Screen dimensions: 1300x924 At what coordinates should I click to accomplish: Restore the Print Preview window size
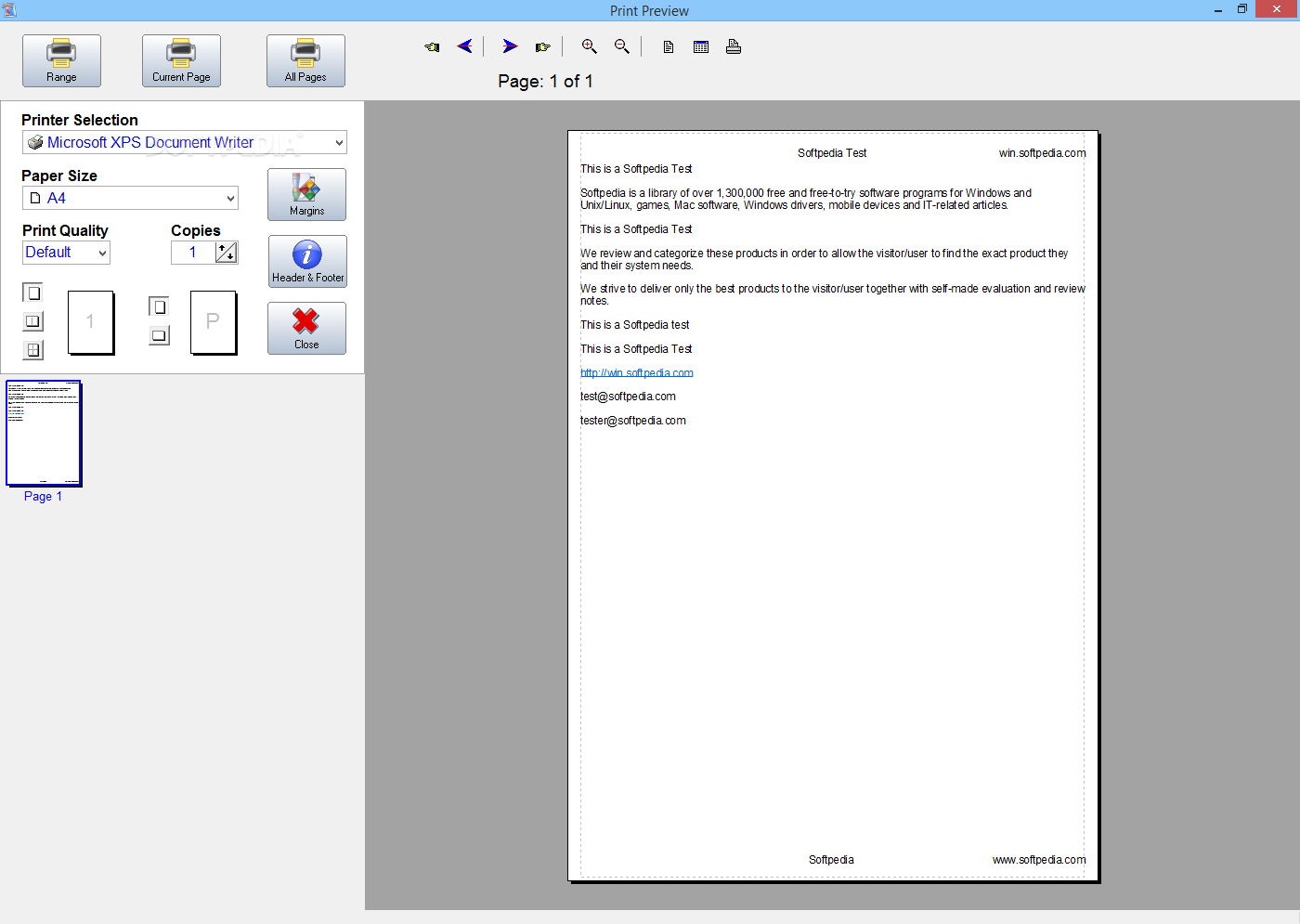(1242, 9)
